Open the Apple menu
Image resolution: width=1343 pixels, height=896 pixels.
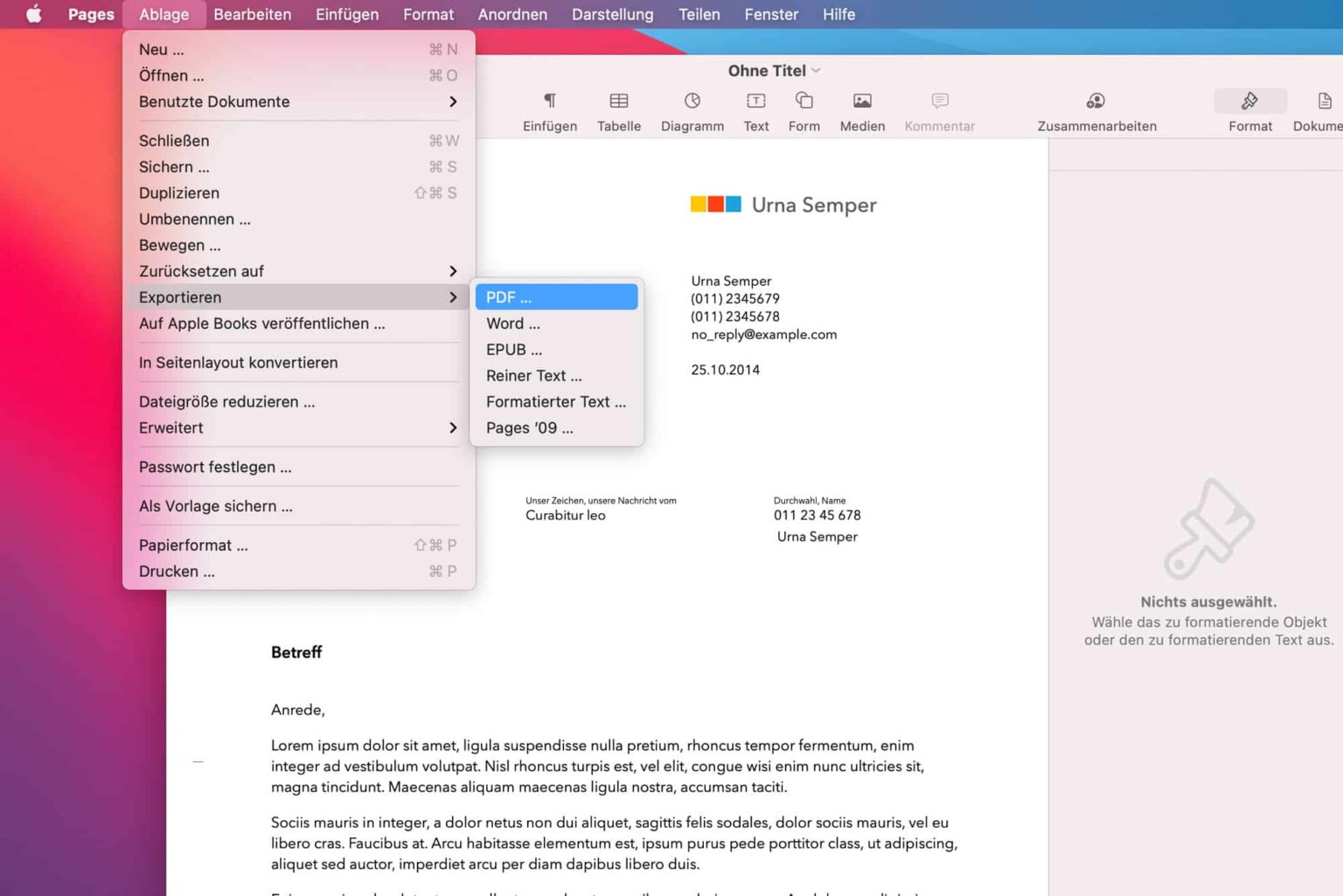(33, 14)
